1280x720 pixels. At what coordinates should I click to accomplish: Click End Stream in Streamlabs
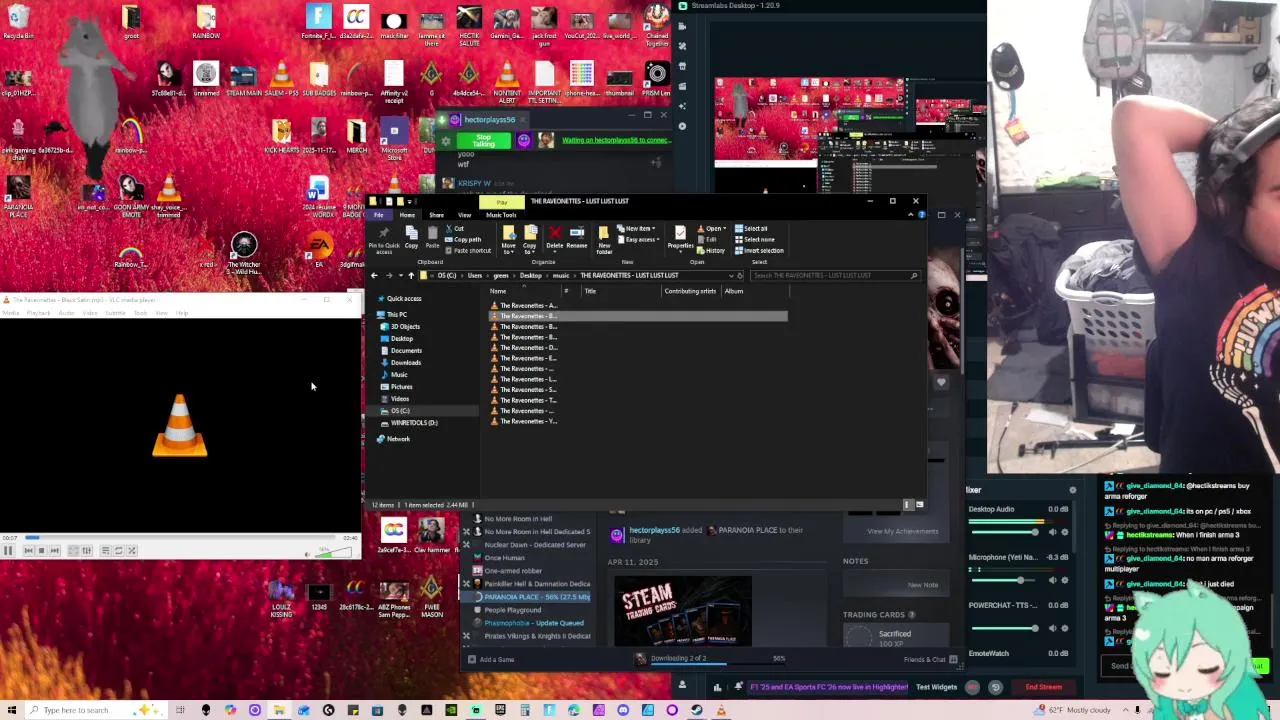point(1043,687)
